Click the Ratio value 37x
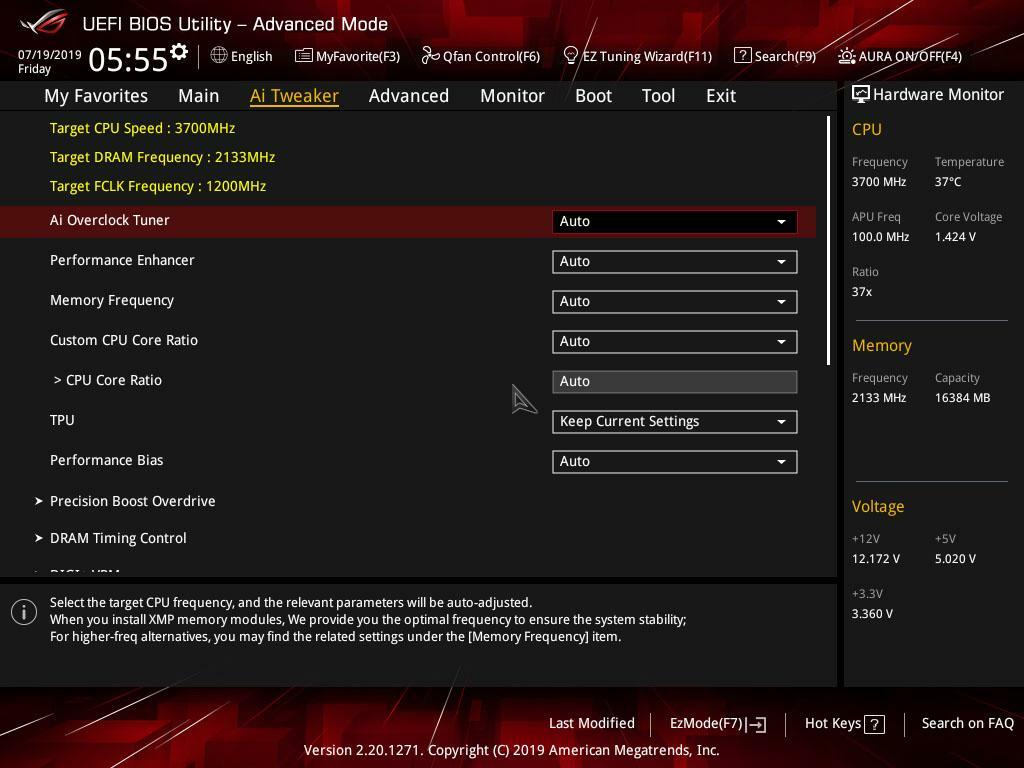 pos(861,292)
